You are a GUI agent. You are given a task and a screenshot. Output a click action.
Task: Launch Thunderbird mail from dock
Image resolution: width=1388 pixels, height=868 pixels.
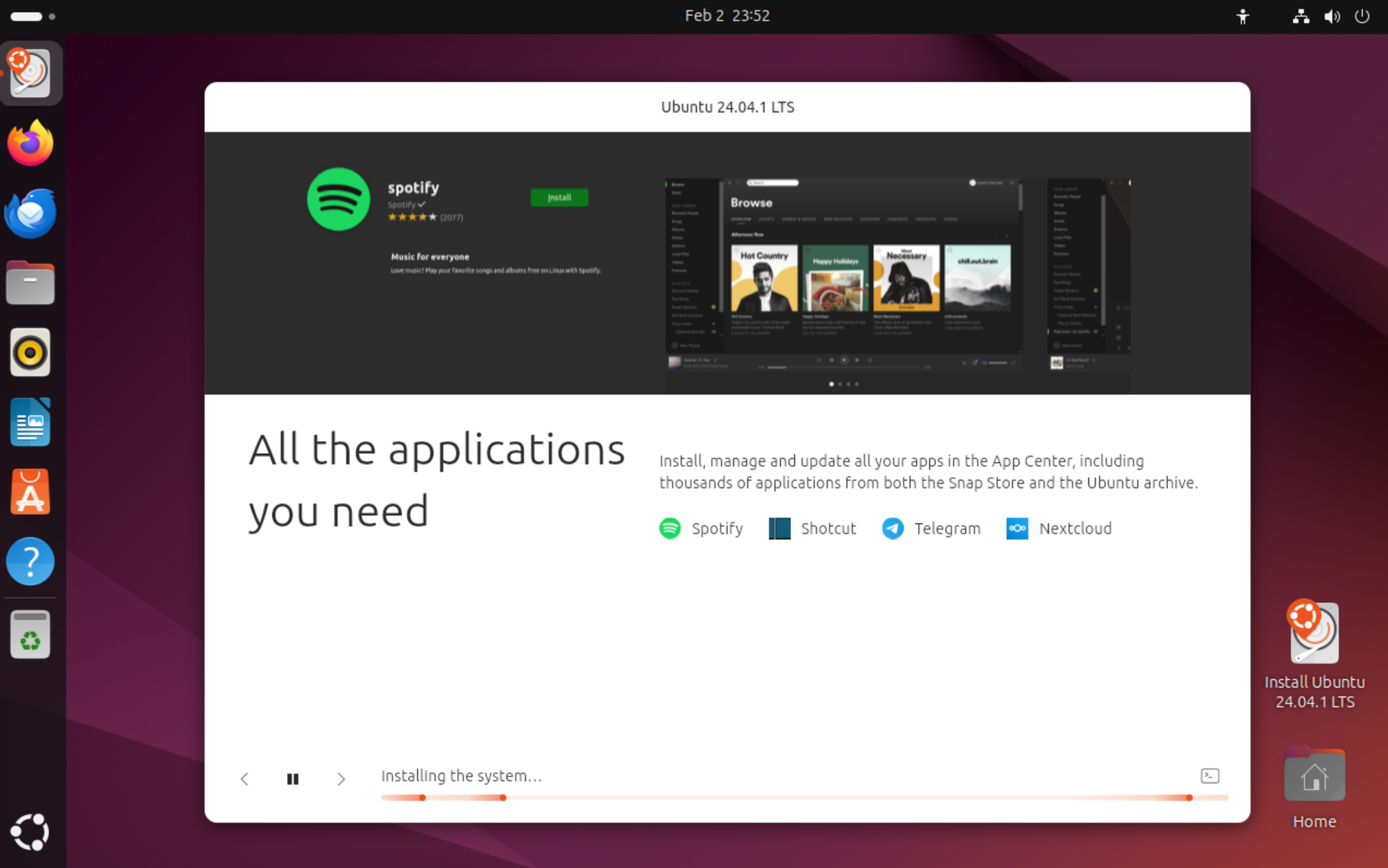point(31,213)
